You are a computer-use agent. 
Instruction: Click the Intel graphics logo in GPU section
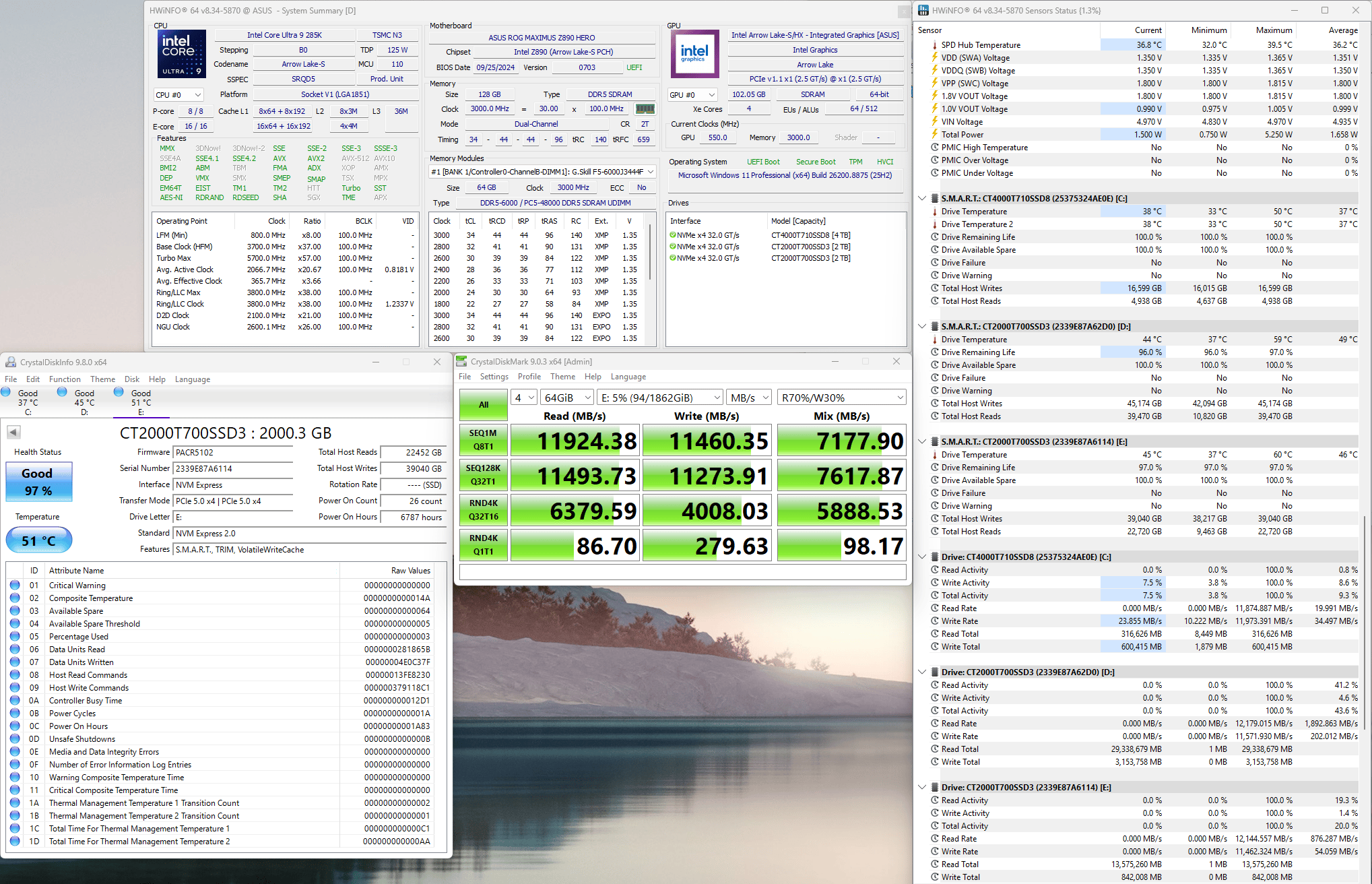[694, 53]
